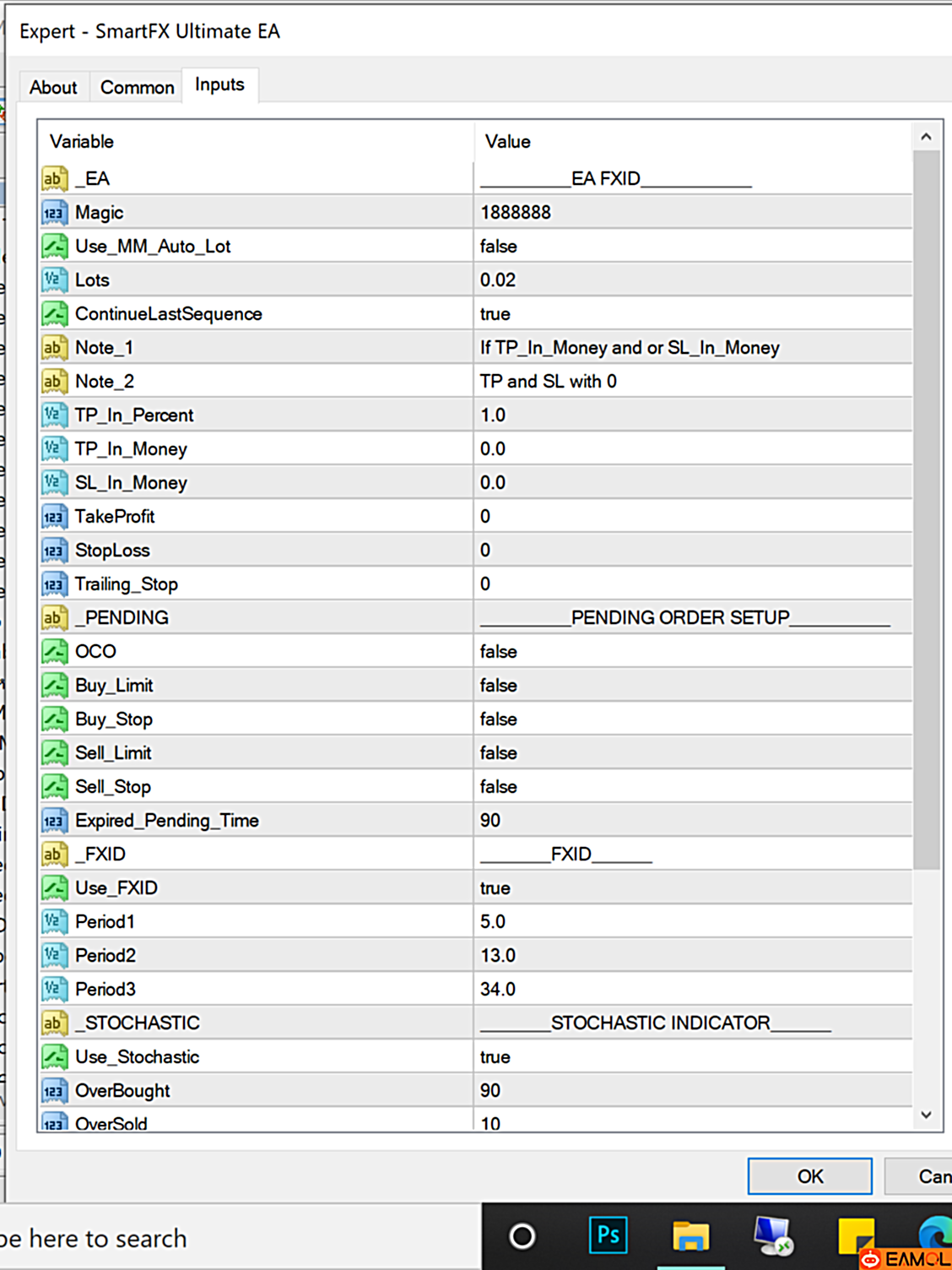Viewport: 952px width, 1270px height.
Task: Select the Use_FXID true value
Action: coord(495,887)
